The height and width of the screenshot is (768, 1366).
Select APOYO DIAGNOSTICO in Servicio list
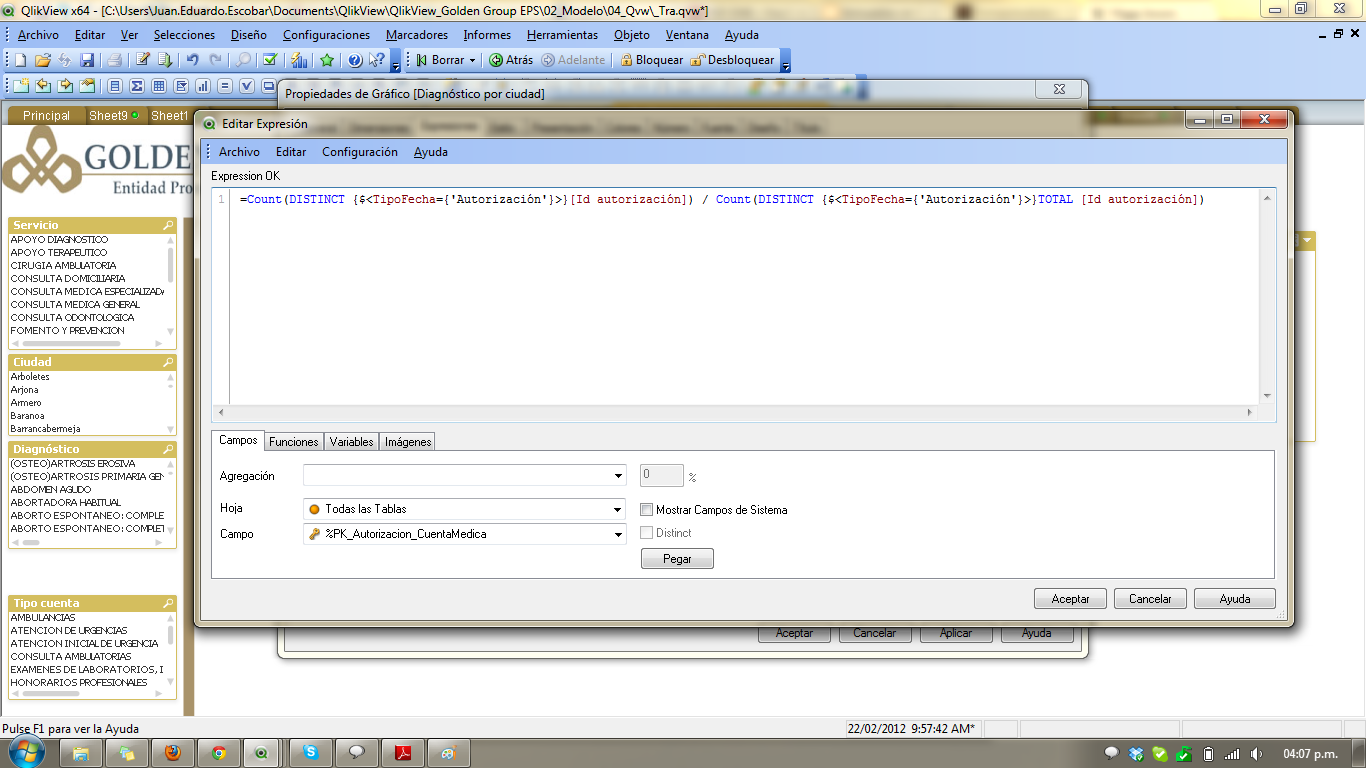click(59, 240)
